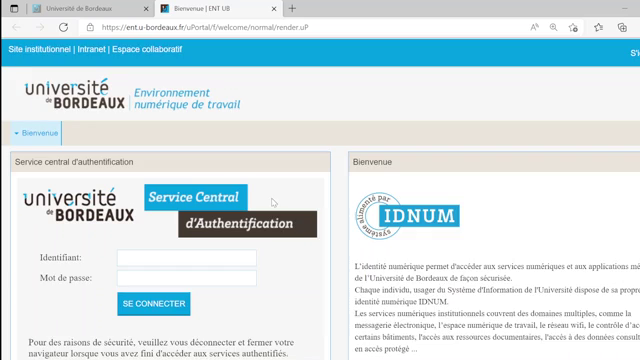640x360 pixels.
Task: Open the favorites list icon
Action: pyautogui.click(x=598, y=27)
